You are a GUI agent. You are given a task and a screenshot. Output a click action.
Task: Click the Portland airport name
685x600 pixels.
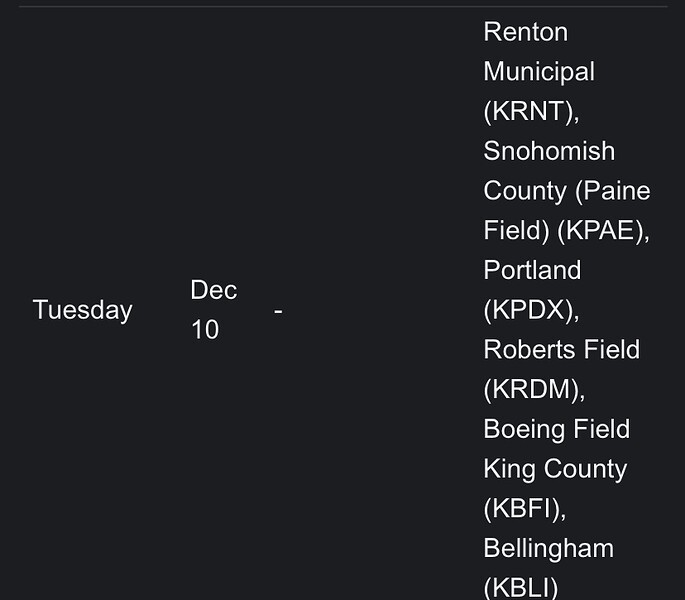click(x=532, y=270)
